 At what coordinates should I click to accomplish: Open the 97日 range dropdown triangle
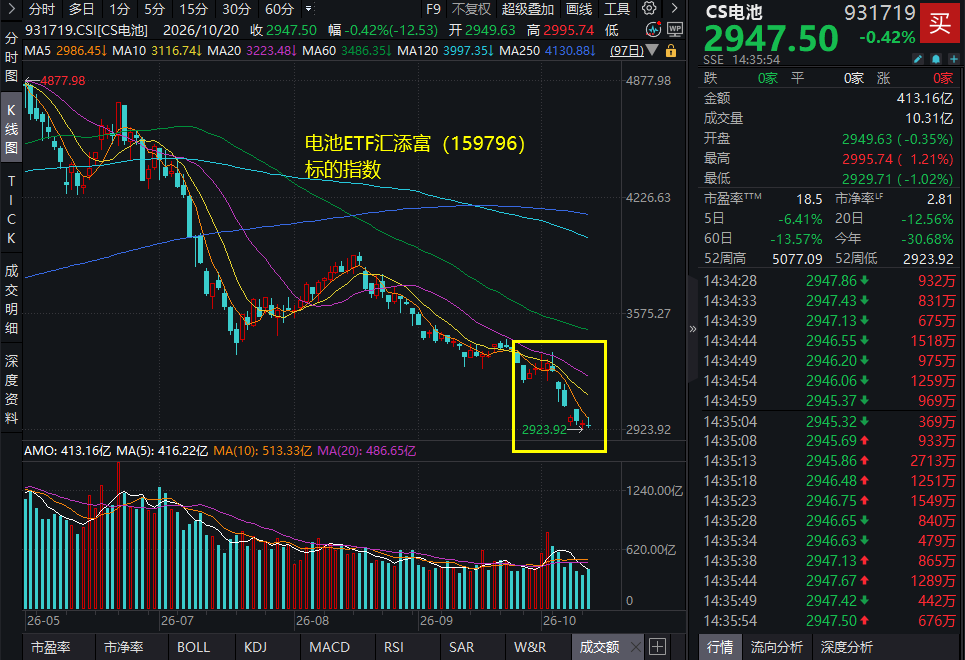point(652,50)
